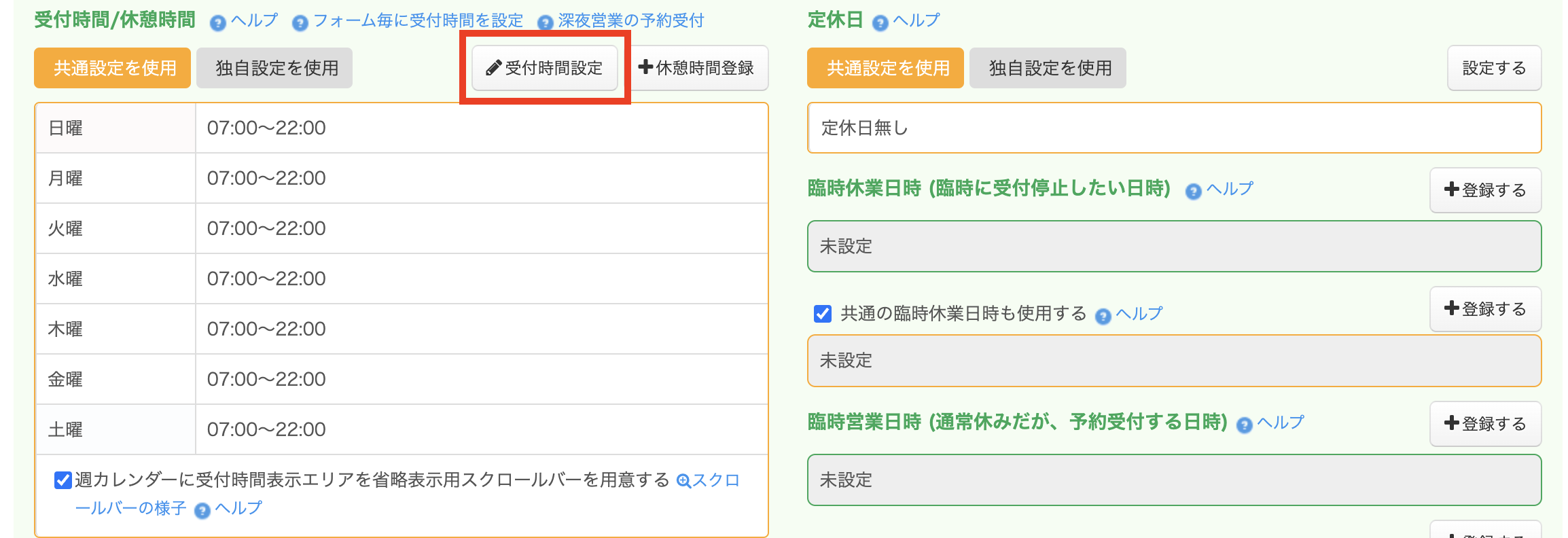Switch reception hours to 独自設定を使用

[x=275, y=68]
